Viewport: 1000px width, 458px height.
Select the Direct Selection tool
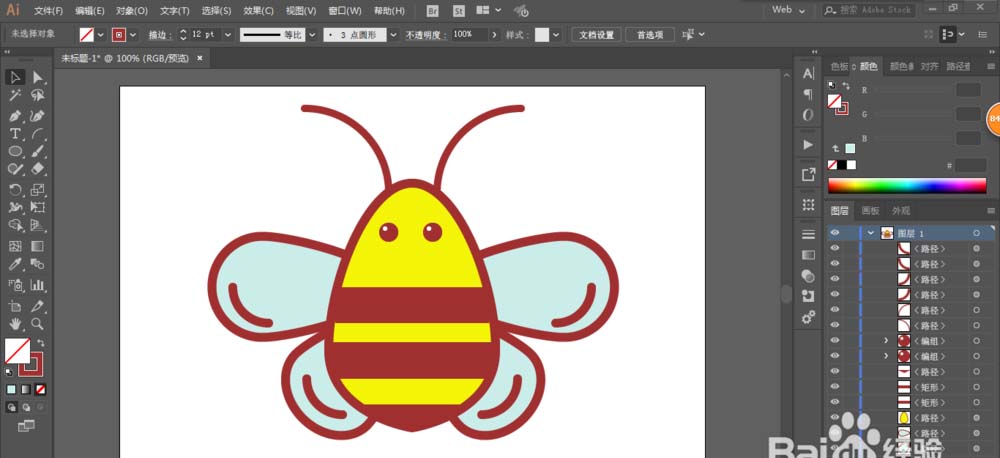click(38, 77)
